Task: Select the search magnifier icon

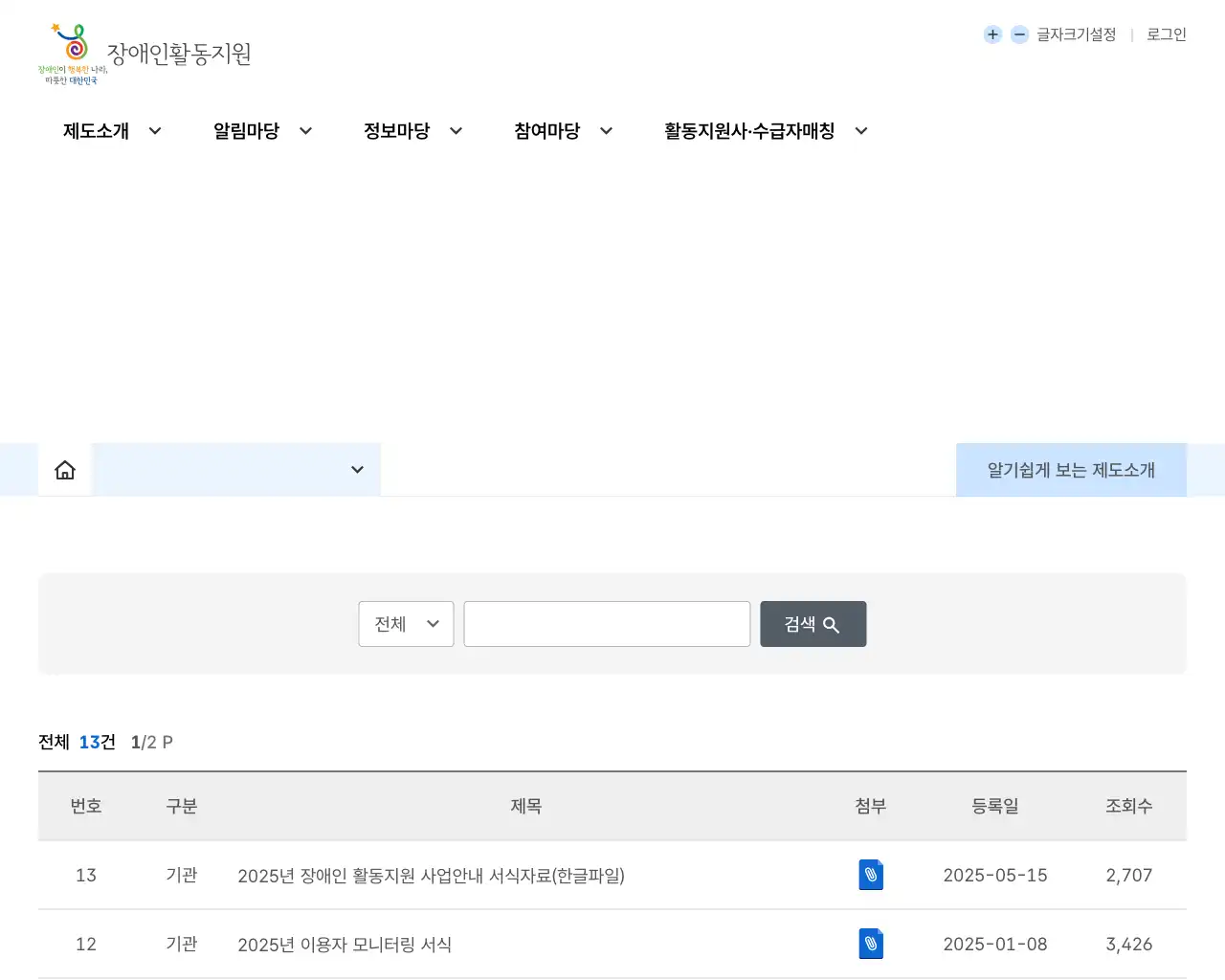Action: coord(831,623)
